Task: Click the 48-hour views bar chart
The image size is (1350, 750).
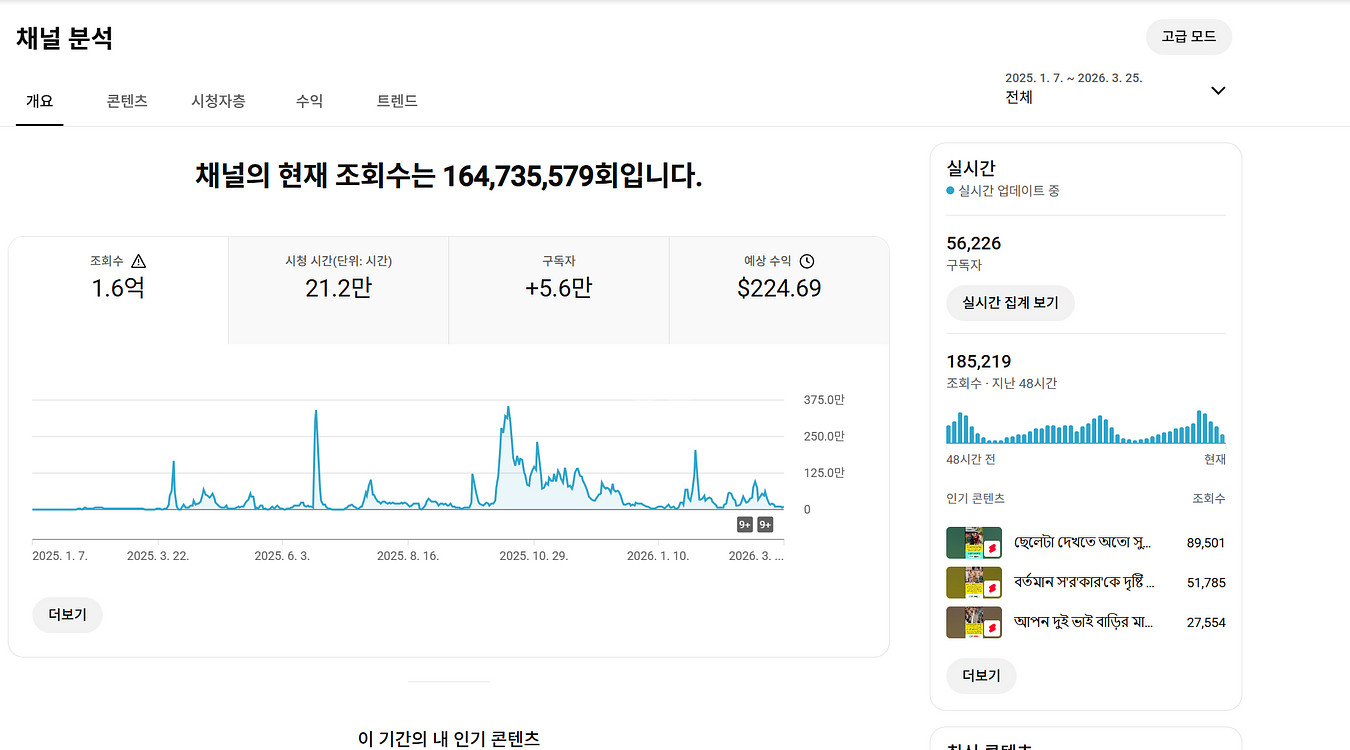Action: (x=1085, y=428)
